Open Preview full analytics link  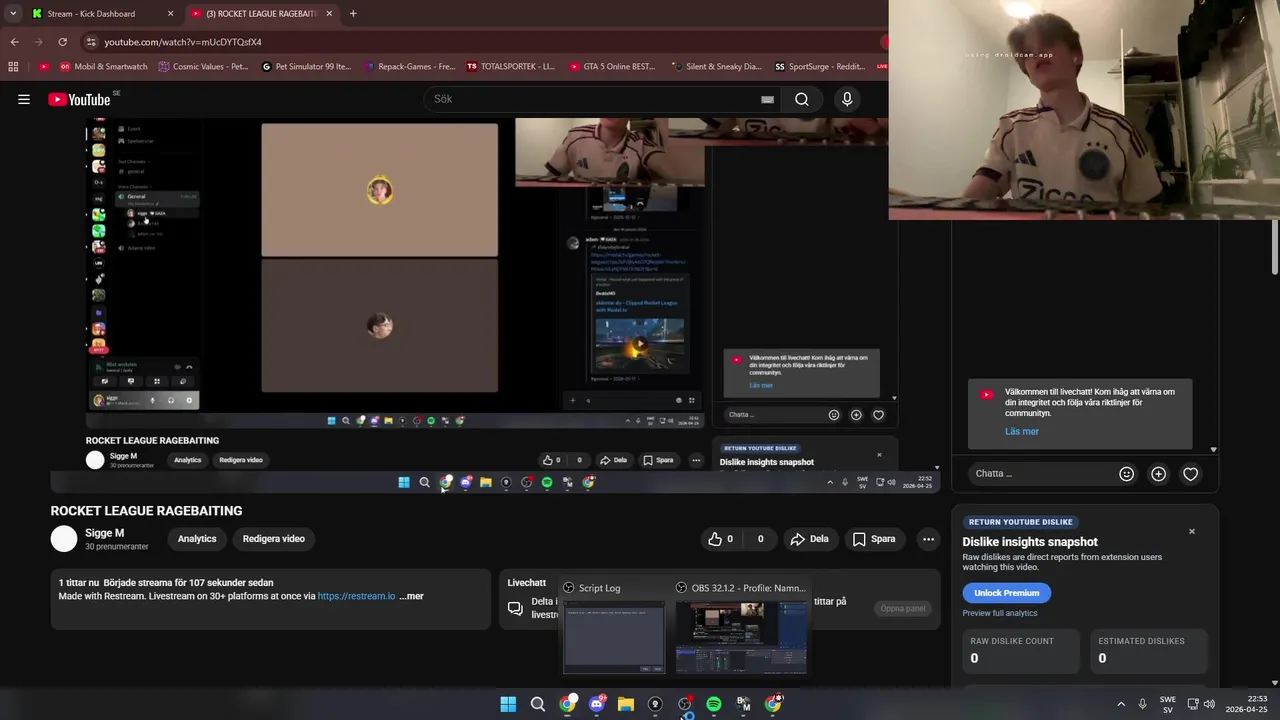coord(1000,613)
